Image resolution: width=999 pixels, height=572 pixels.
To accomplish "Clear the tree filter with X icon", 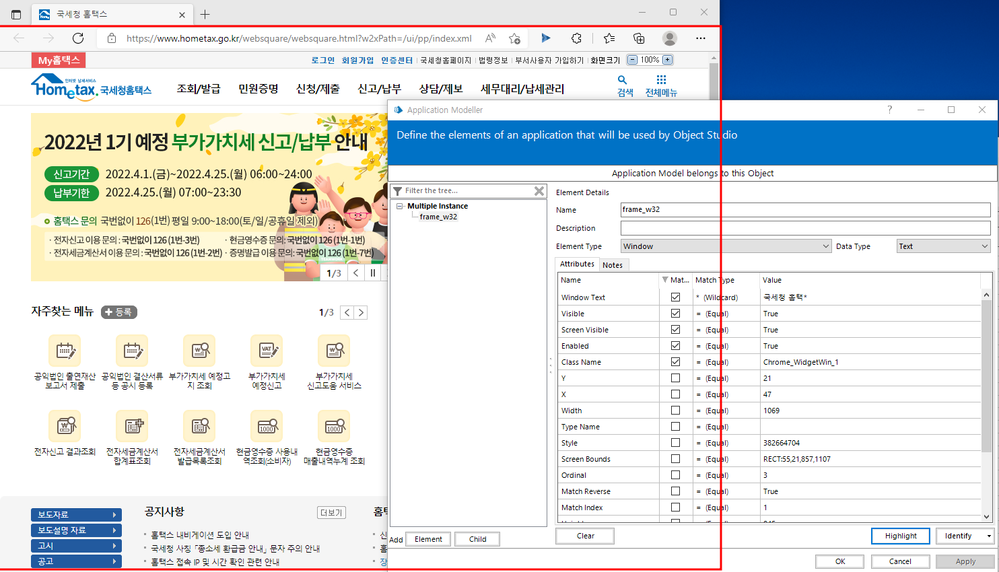I will (x=539, y=191).
